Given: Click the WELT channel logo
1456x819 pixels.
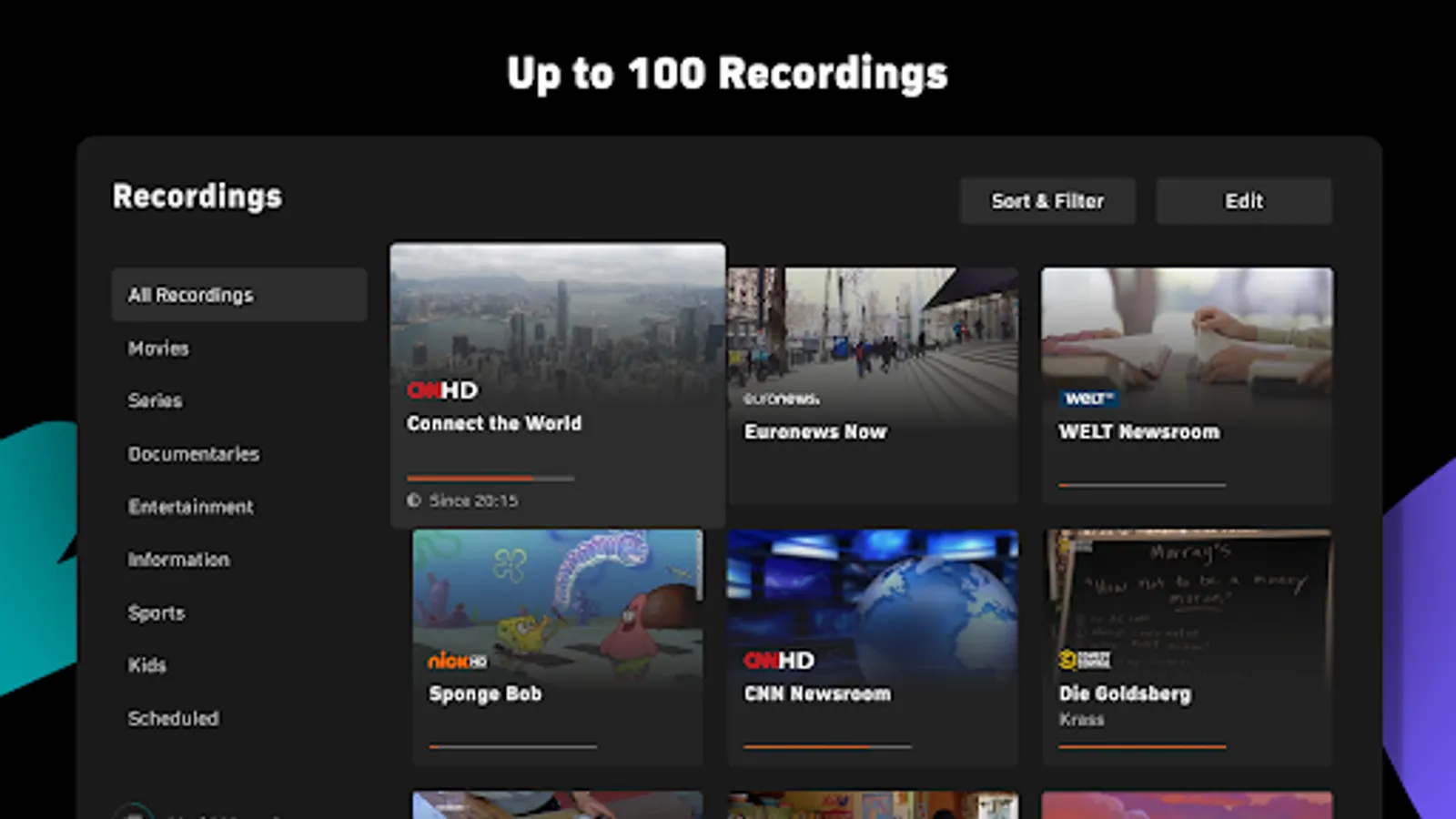Looking at the screenshot, I should [x=1088, y=399].
